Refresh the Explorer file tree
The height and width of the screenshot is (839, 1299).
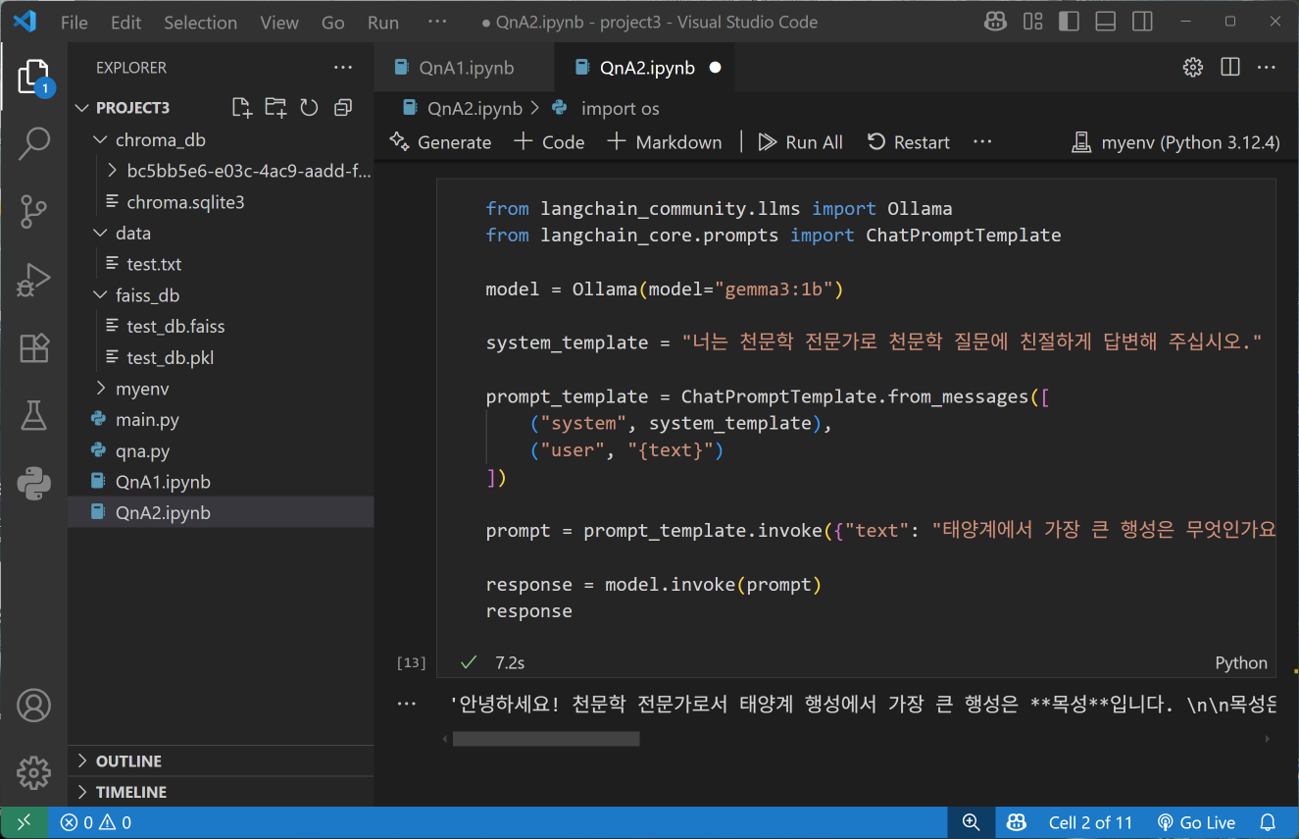309,107
